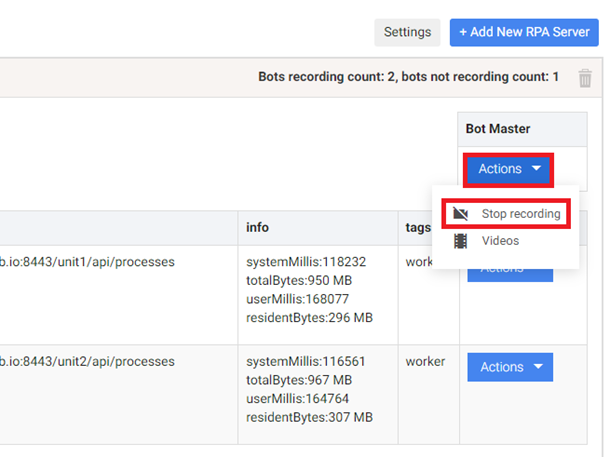610x457 pixels.
Task: Click the Videos film strip icon
Action: (461, 241)
